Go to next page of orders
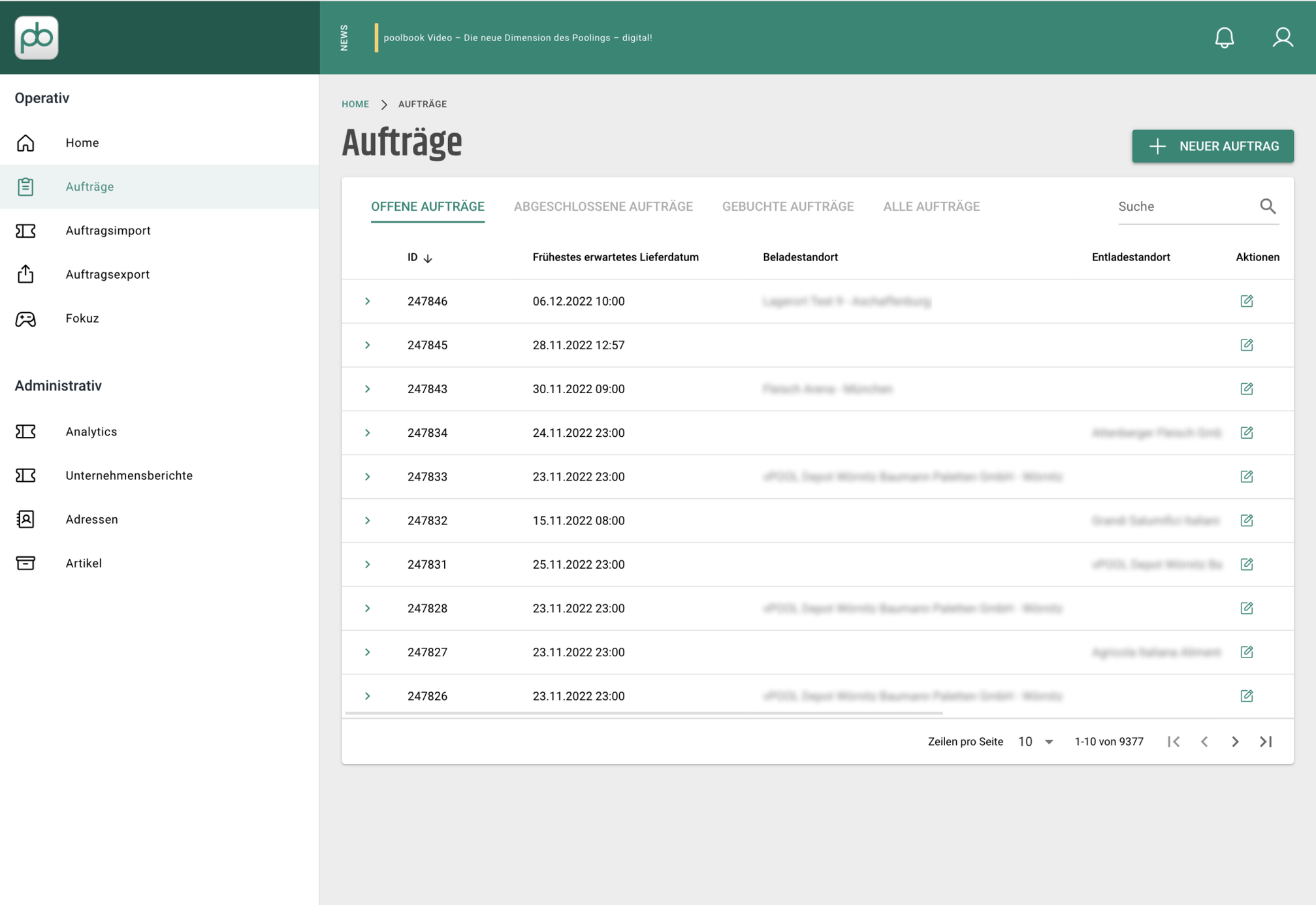 click(1234, 741)
